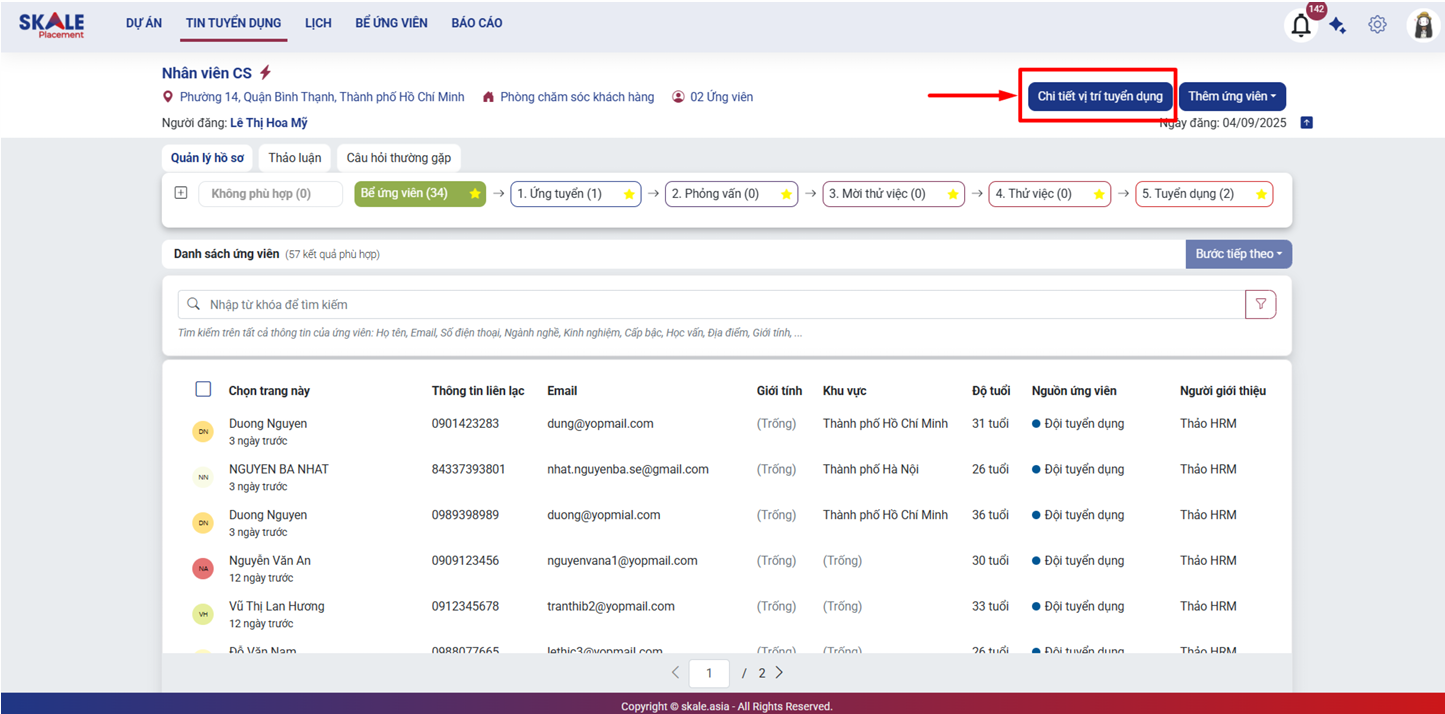
Task: Click the plus expand icon before Không phù hợp
Action: [x=181, y=193]
